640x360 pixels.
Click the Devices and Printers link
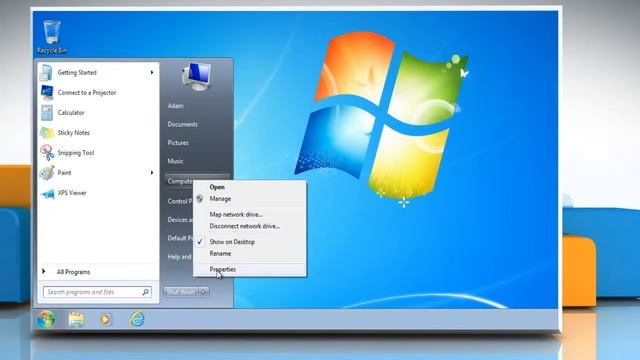pos(180,220)
